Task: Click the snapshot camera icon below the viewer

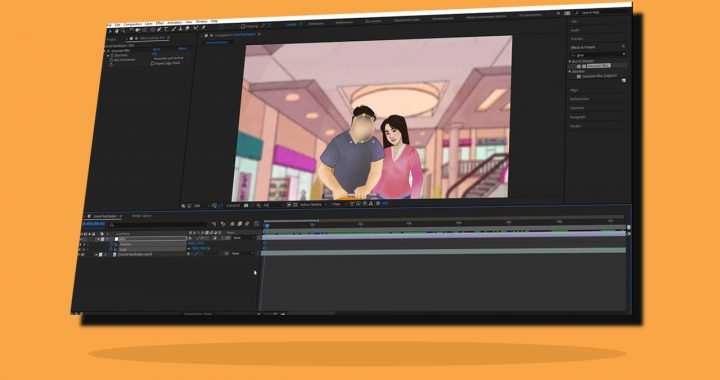Action: pyautogui.click(x=246, y=206)
